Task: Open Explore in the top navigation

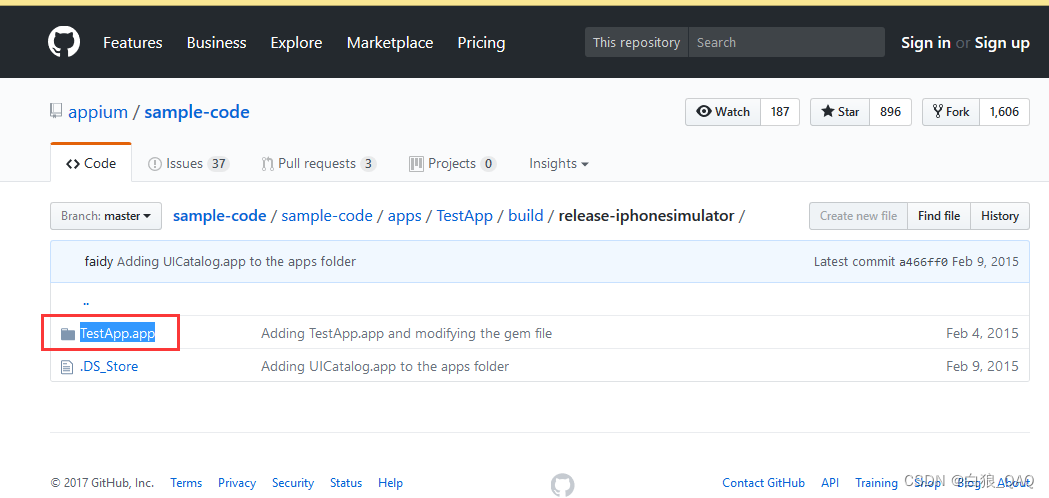Action: (x=296, y=43)
